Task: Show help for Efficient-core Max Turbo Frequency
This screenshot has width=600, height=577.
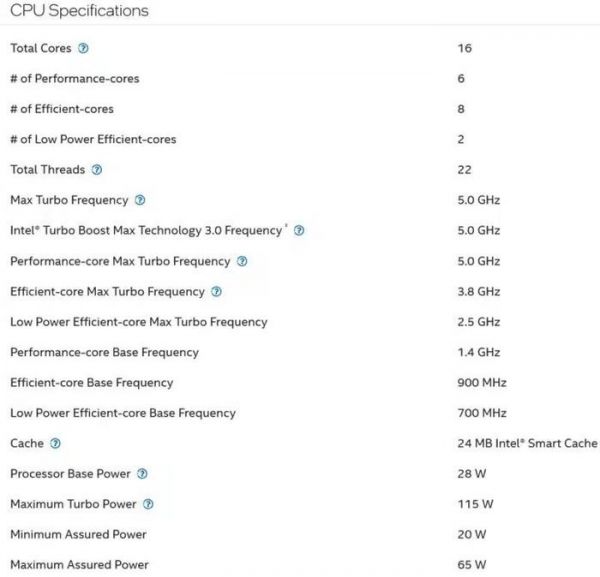Action: pyautogui.click(x=216, y=292)
